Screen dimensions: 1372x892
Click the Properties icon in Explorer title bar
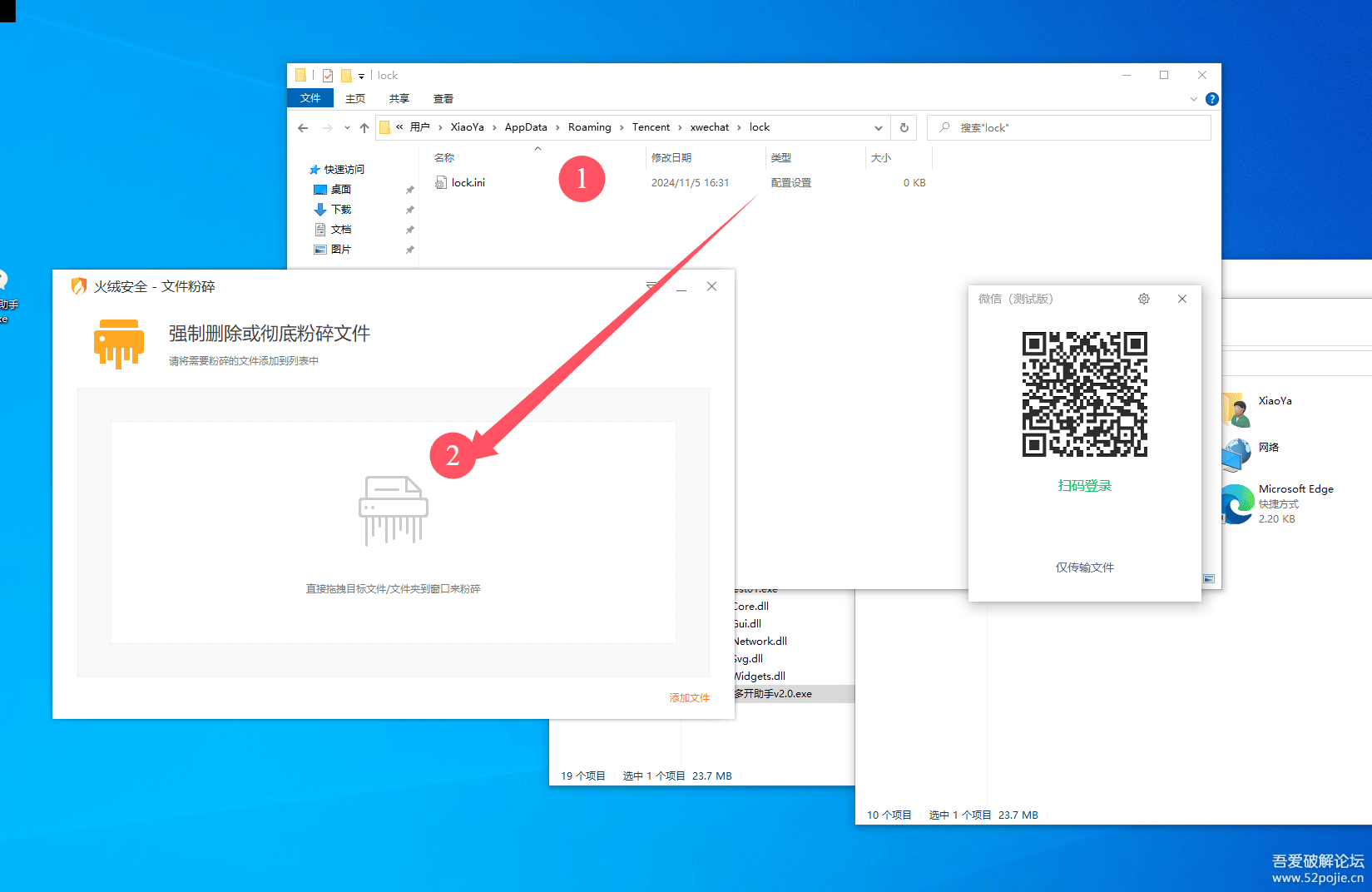[x=328, y=76]
